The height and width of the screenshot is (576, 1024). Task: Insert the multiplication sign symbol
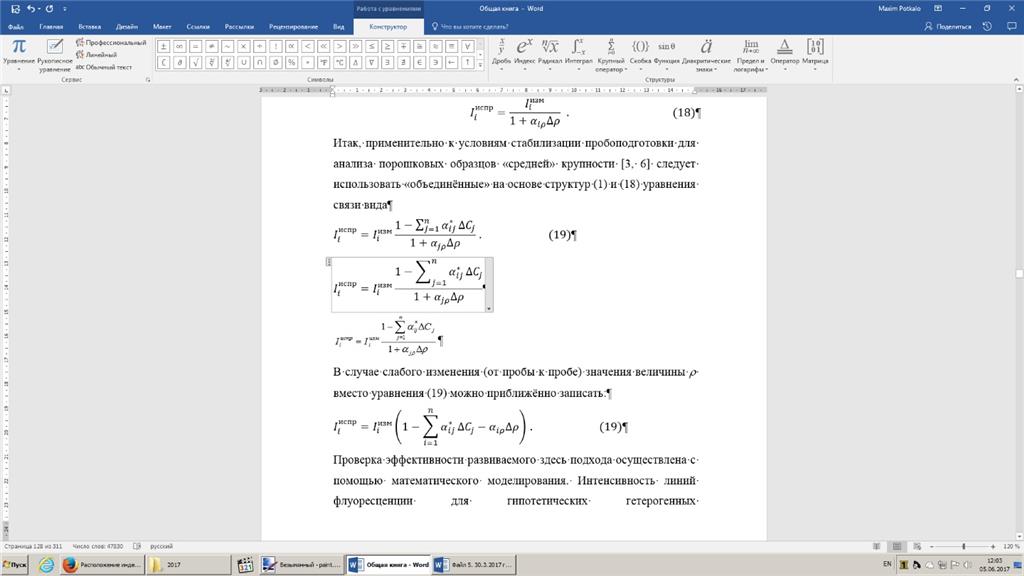[x=243, y=46]
